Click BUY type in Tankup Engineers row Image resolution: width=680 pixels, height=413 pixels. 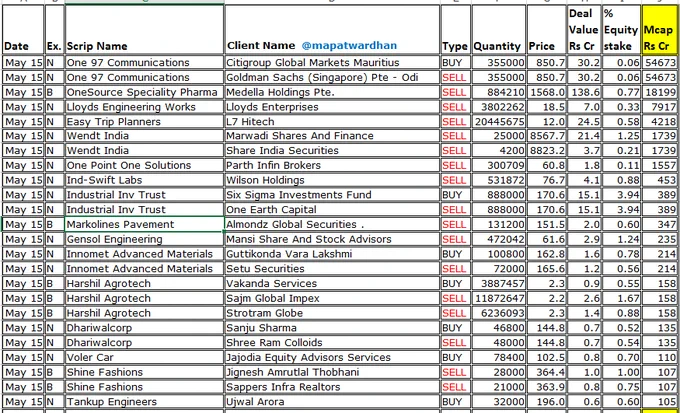tap(455, 401)
